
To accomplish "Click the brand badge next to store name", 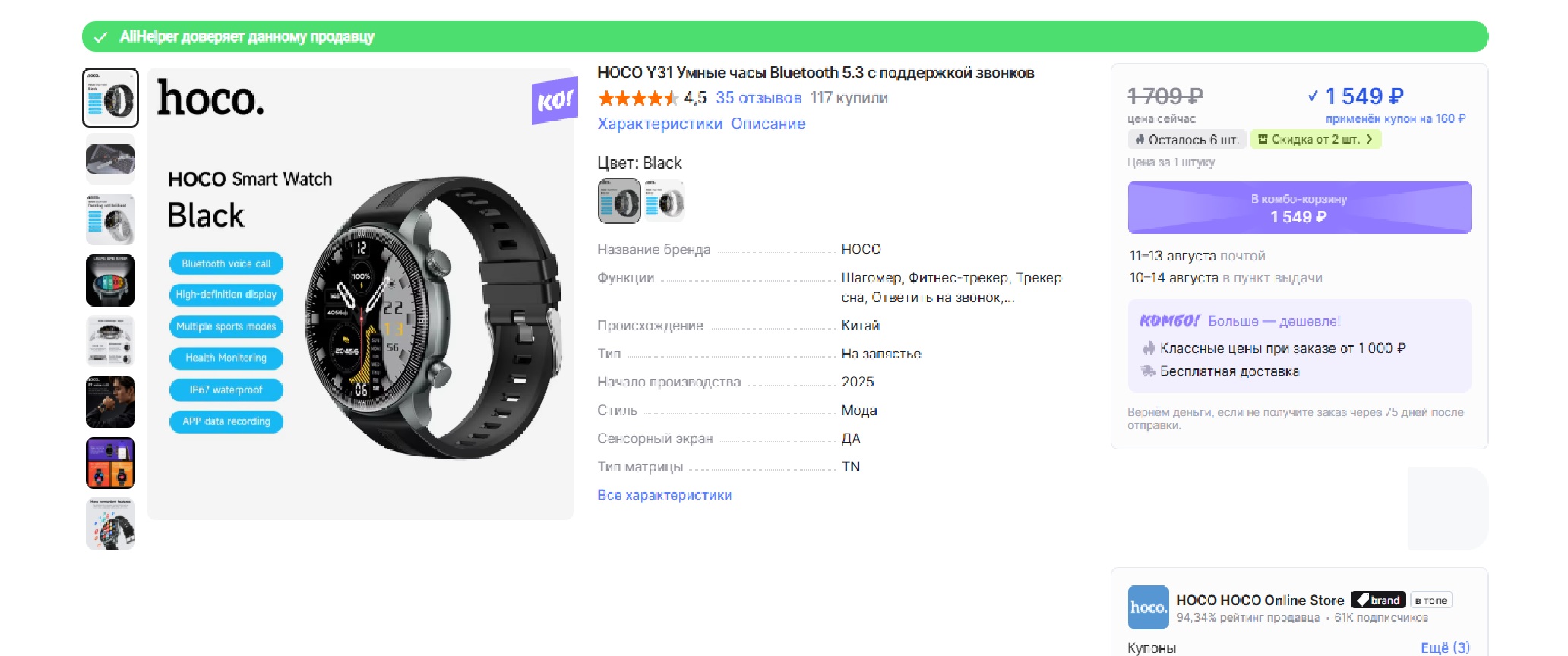I will pyautogui.click(x=1378, y=600).
